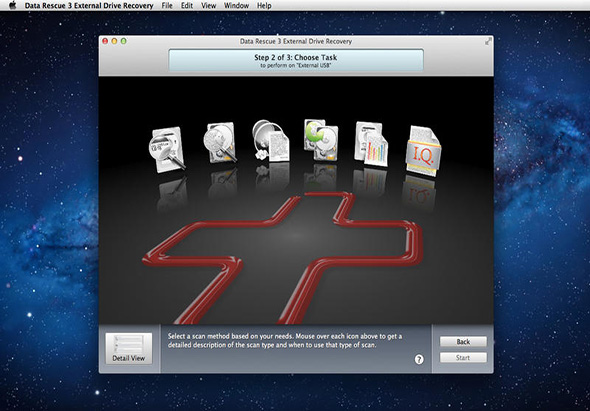590x411 pixels.
Task: Open the Data Rescue 3 application menu
Action: pyautogui.click(x=89, y=5)
